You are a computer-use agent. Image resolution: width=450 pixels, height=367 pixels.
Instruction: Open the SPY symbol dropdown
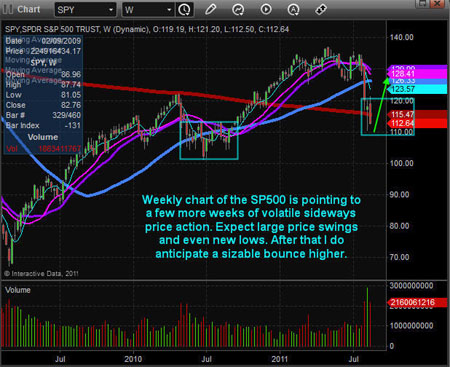click(85, 10)
